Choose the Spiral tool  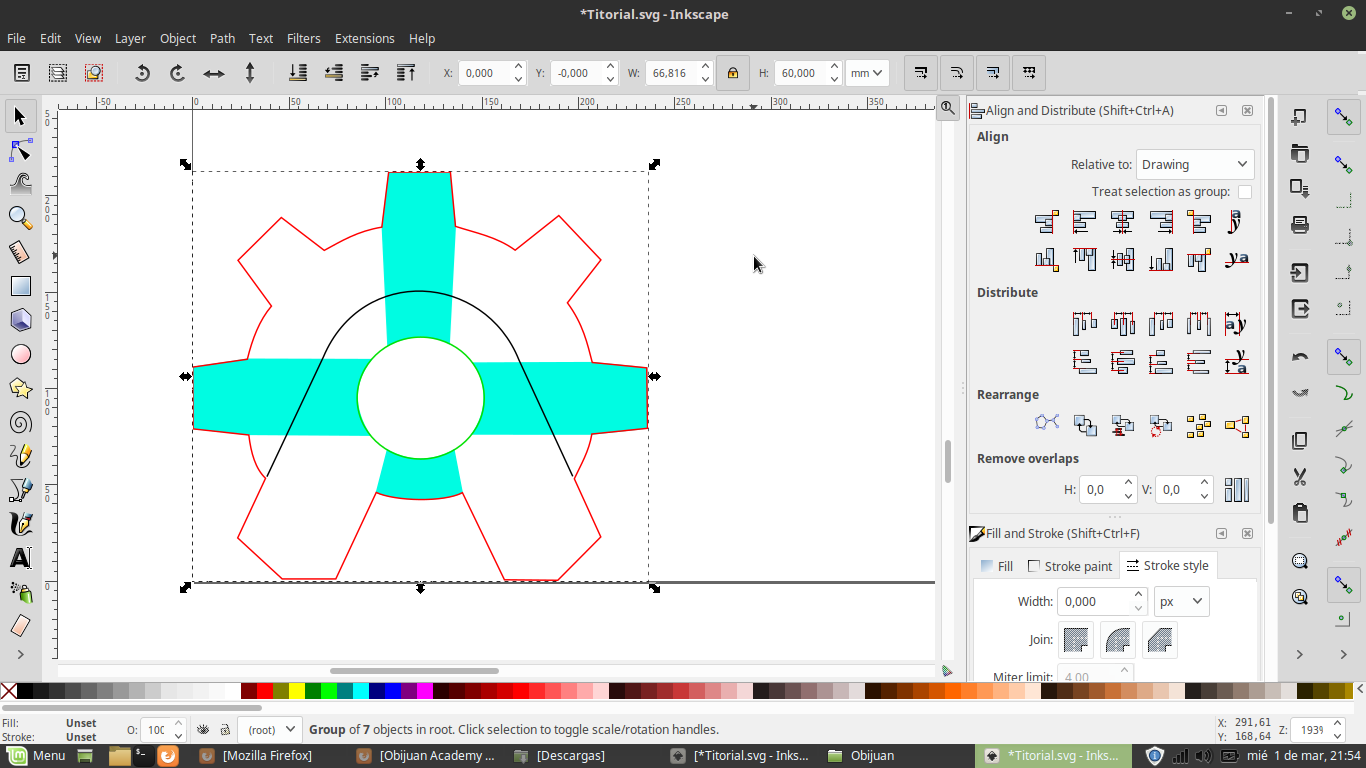(x=20, y=422)
